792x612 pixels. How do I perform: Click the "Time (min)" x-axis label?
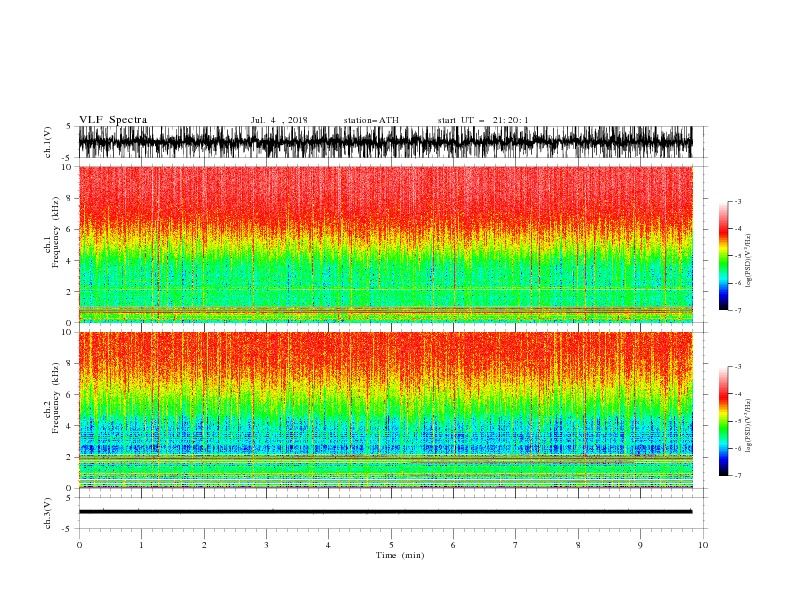(x=400, y=555)
